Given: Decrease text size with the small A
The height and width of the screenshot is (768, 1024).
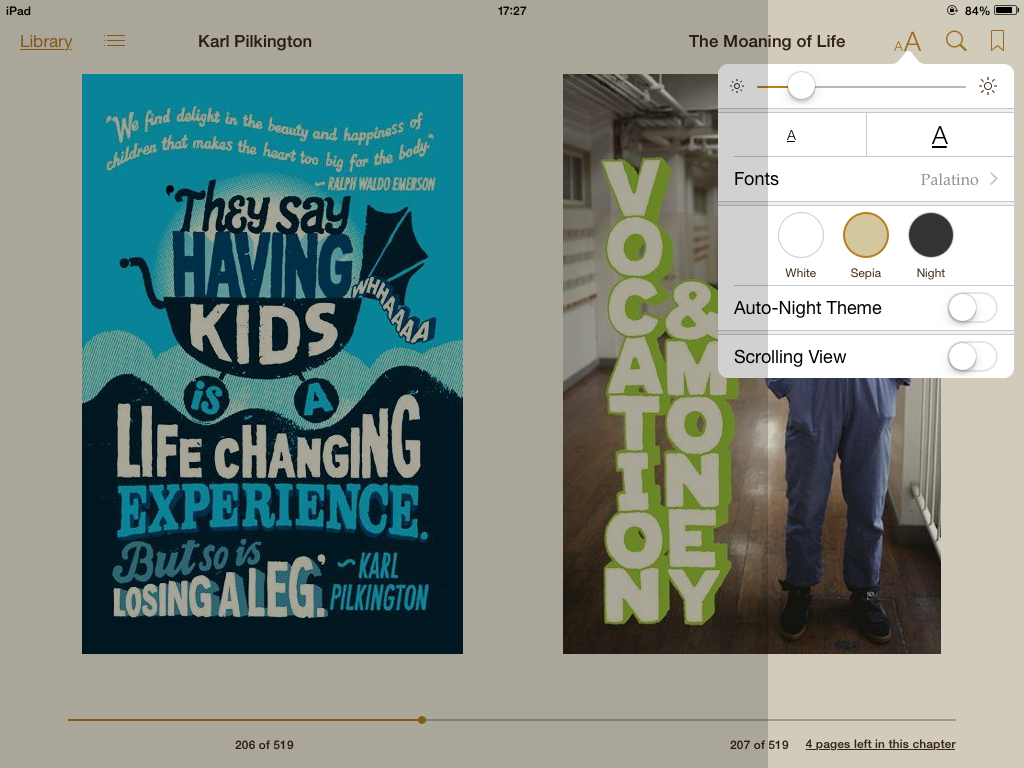Looking at the screenshot, I should (x=792, y=136).
